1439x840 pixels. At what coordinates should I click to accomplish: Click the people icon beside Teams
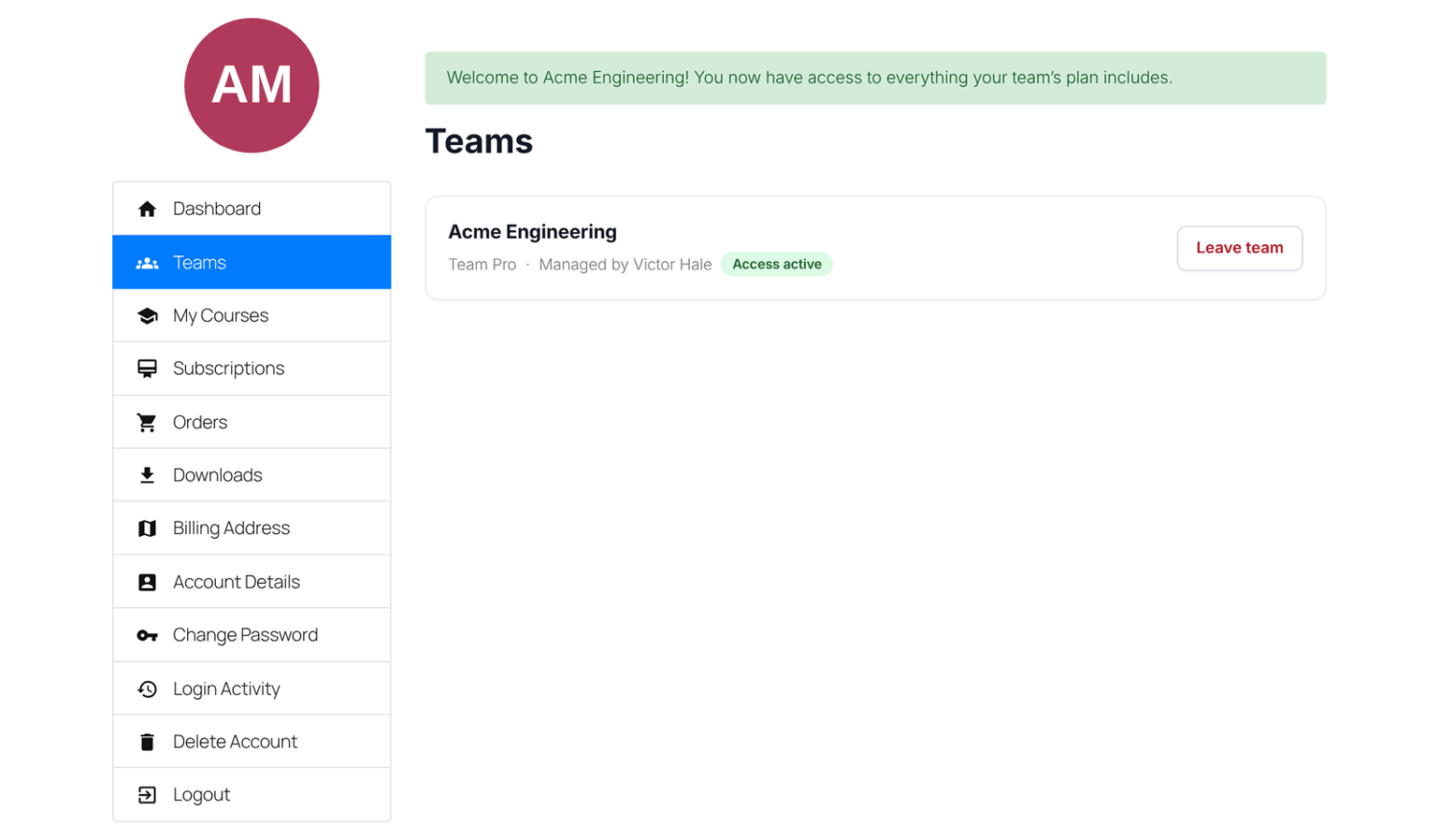tap(147, 263)
